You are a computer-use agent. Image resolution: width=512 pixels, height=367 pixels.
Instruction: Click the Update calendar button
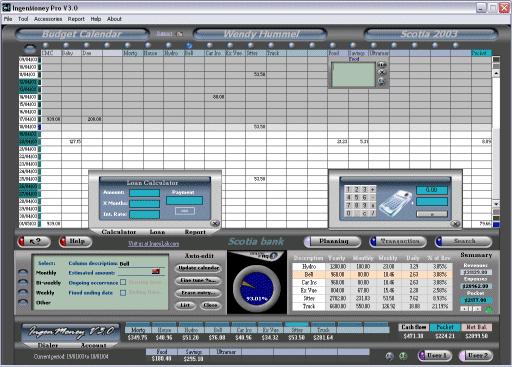coord(198,268)
